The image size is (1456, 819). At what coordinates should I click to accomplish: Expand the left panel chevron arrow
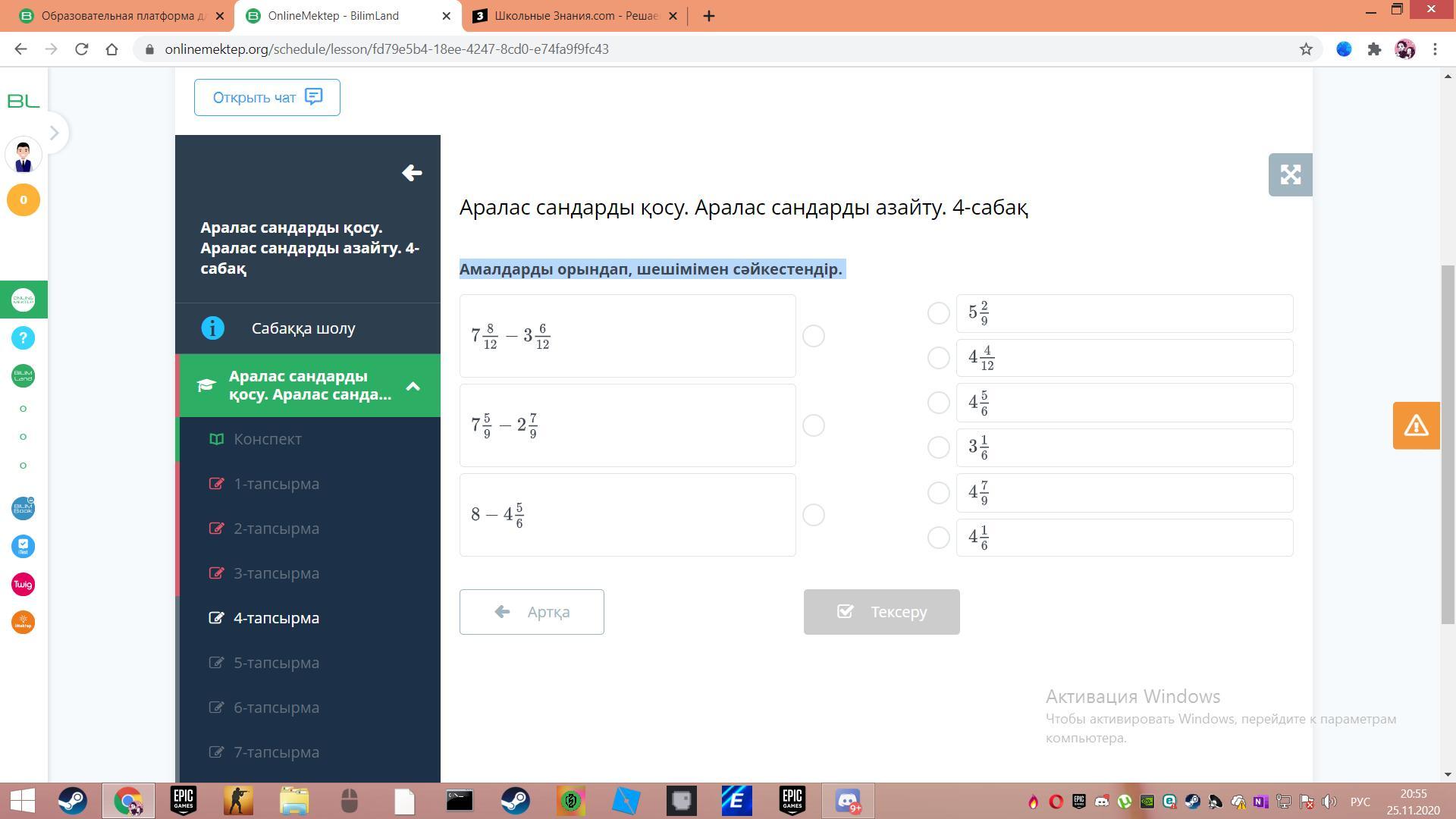(54, 133)
